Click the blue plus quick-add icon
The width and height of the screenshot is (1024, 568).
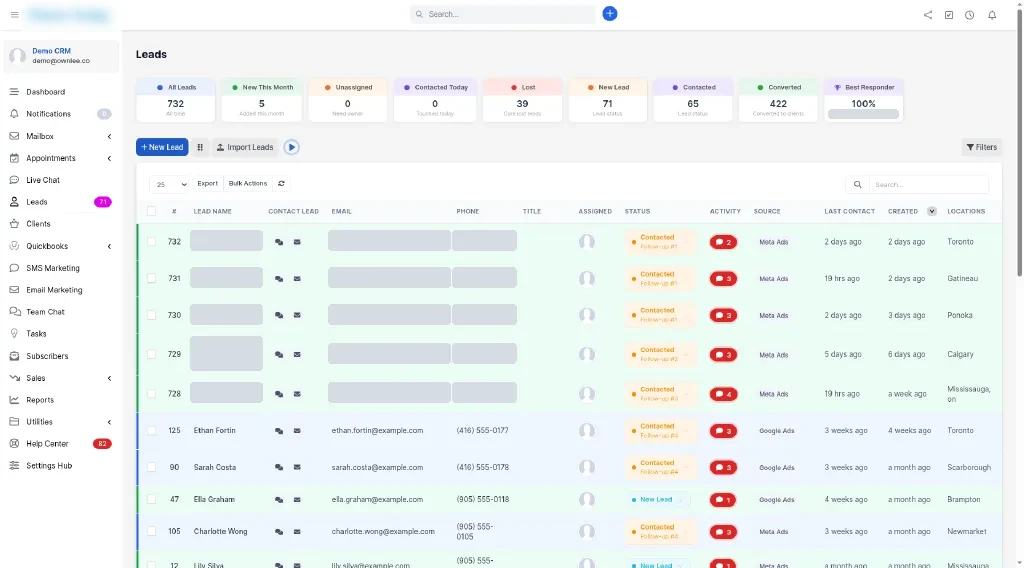click(x=609, y=14)
